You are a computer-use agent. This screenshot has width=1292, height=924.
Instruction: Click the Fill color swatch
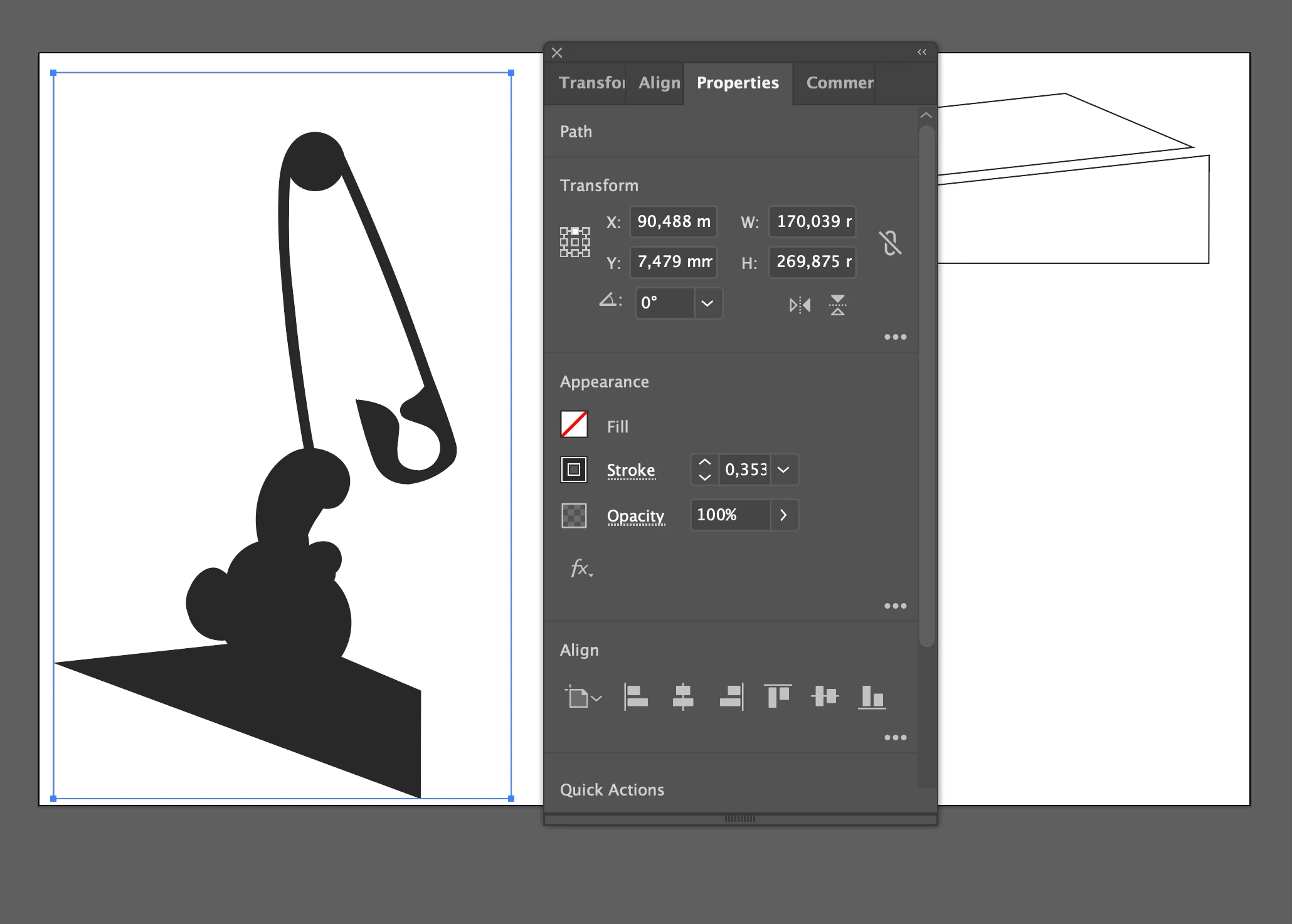coord(574,425)
